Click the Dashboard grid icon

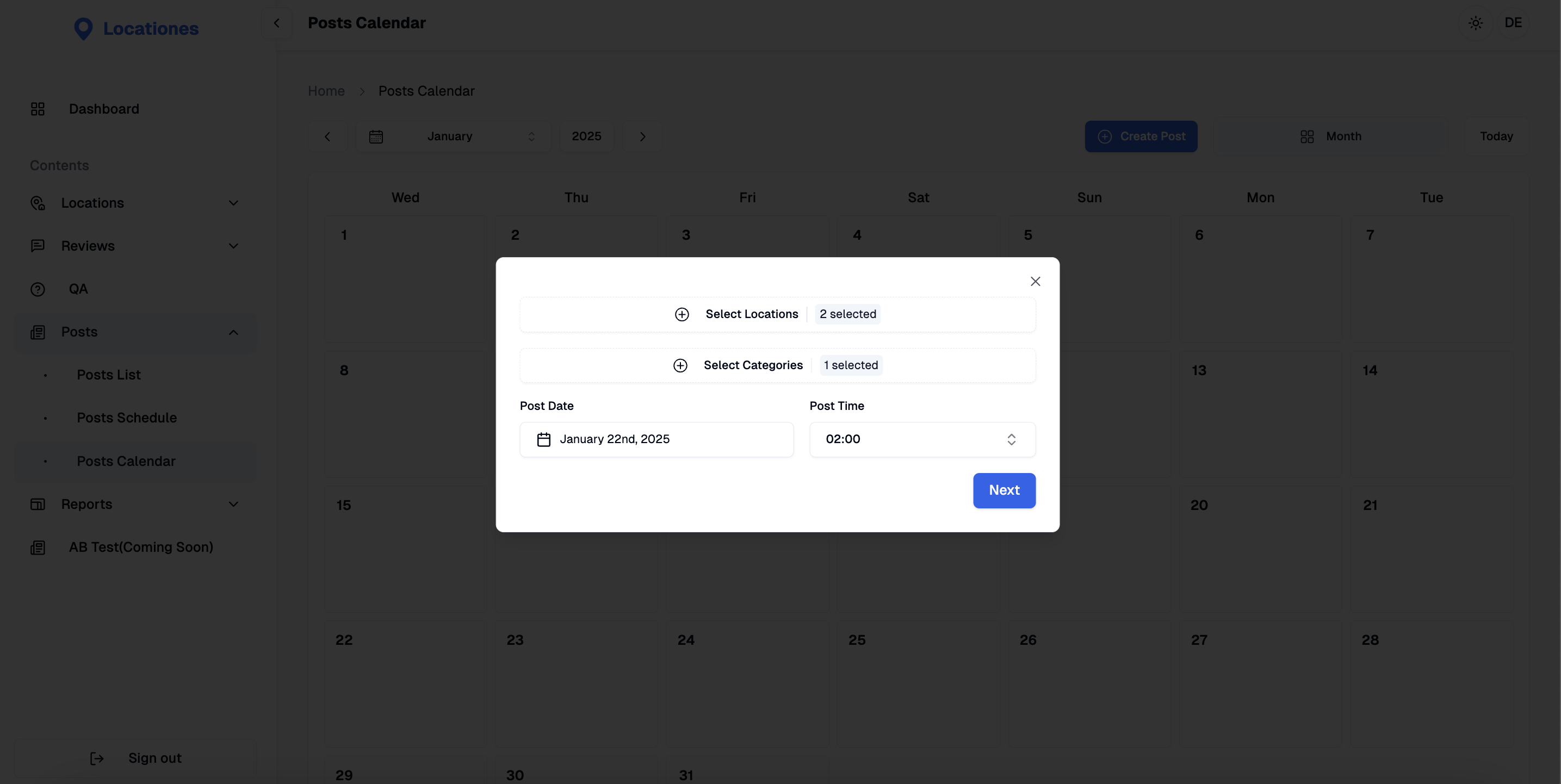point(38,109)
